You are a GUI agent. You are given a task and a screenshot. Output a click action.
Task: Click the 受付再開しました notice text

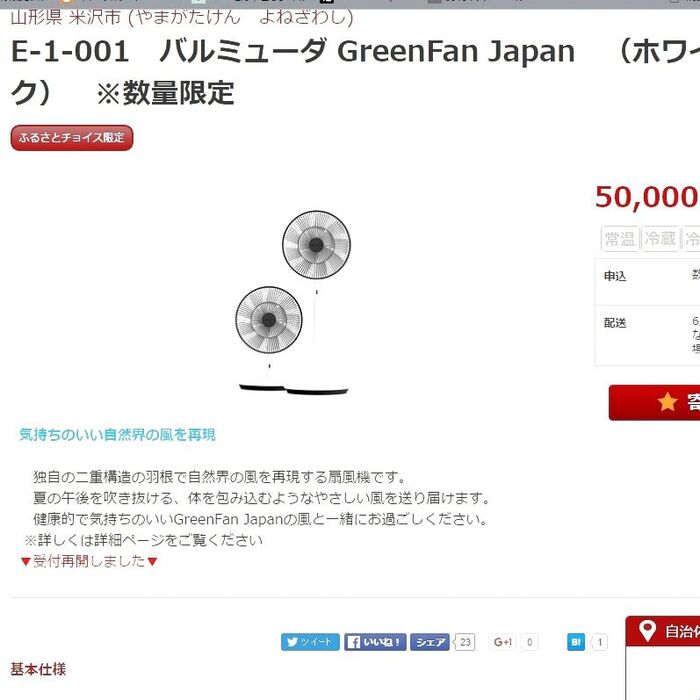coord(89,561)
